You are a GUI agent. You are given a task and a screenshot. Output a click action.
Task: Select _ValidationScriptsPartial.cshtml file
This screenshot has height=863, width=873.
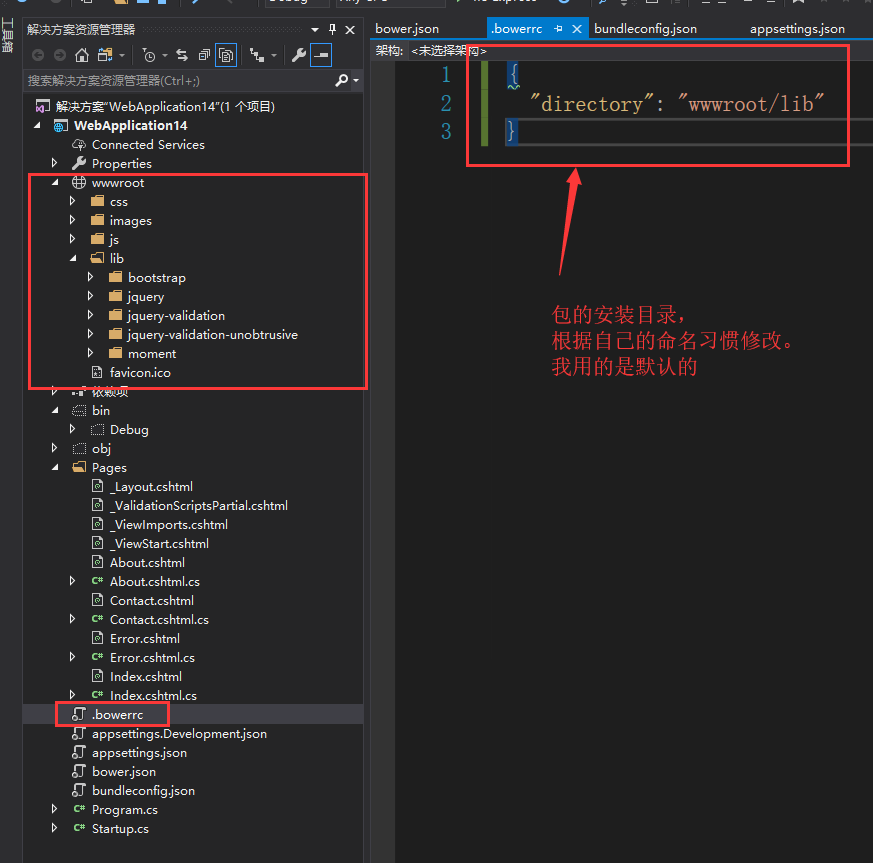click(199, 506)
